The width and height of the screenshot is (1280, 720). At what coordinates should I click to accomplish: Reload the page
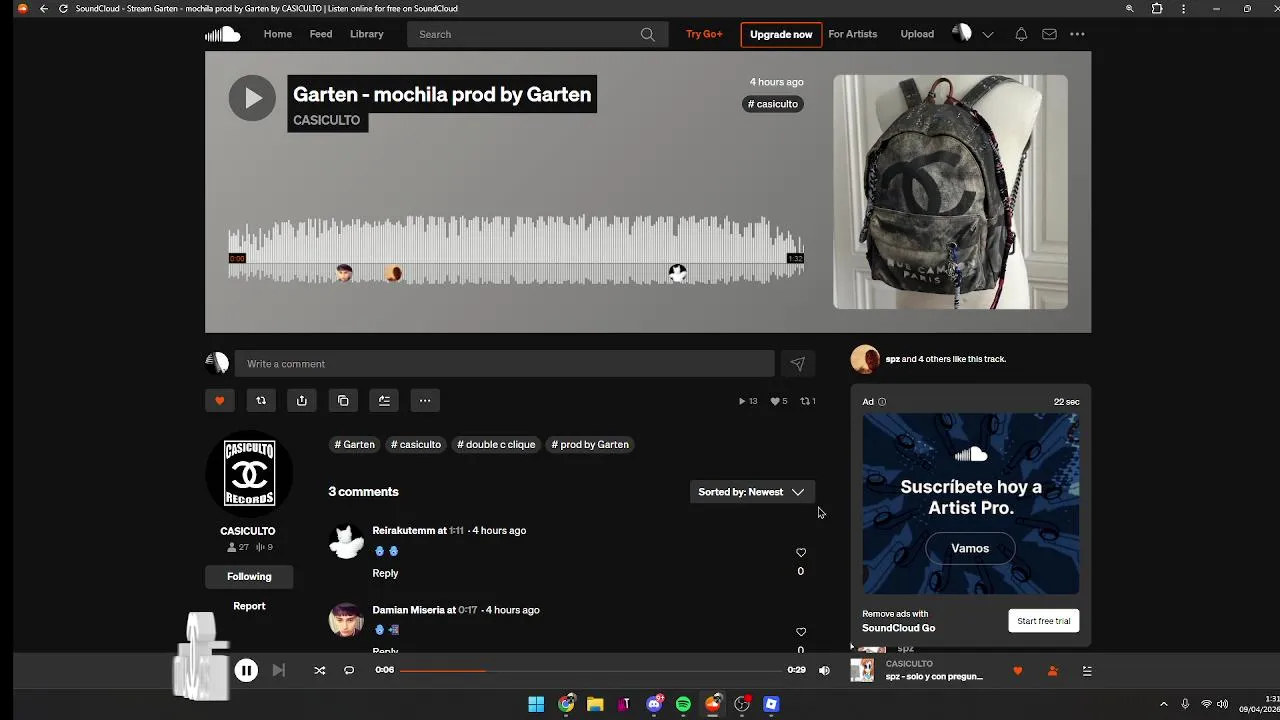pyautogui.click(x=64, y=9)
